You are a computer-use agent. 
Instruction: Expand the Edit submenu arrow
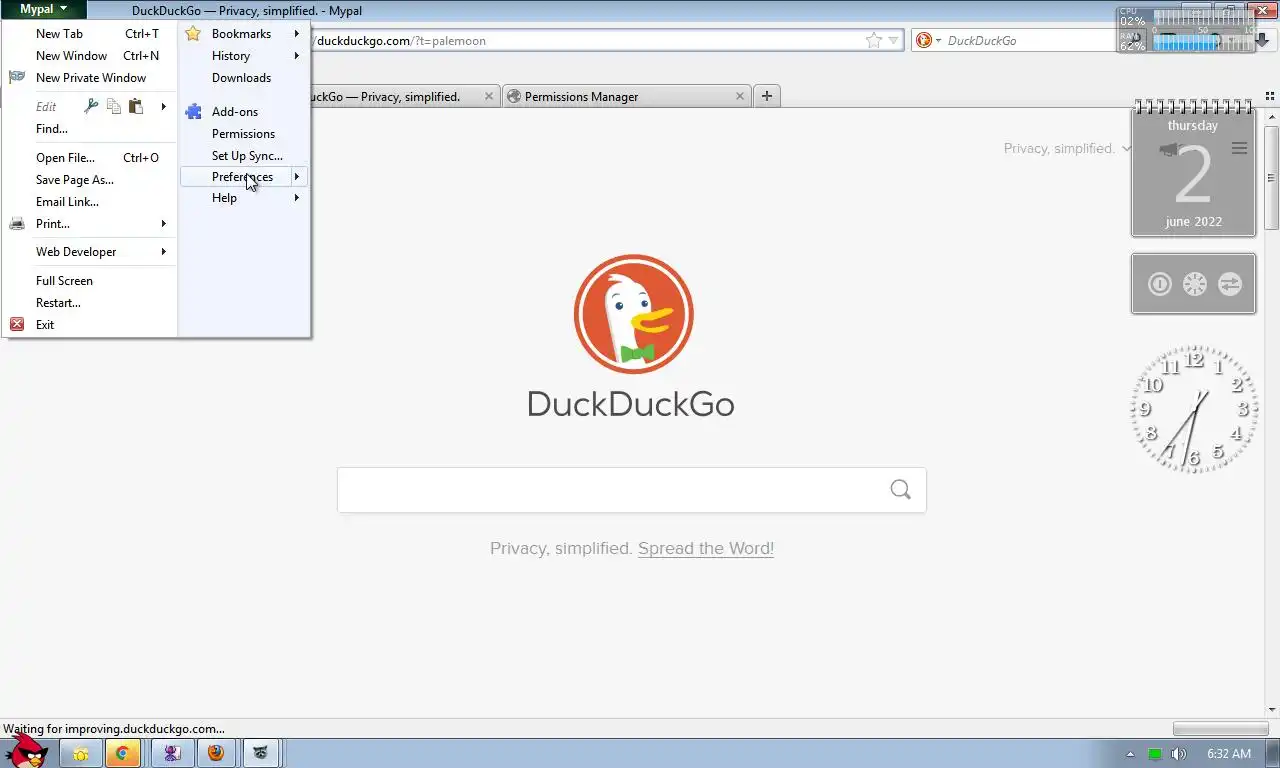[x=164, y=106]
